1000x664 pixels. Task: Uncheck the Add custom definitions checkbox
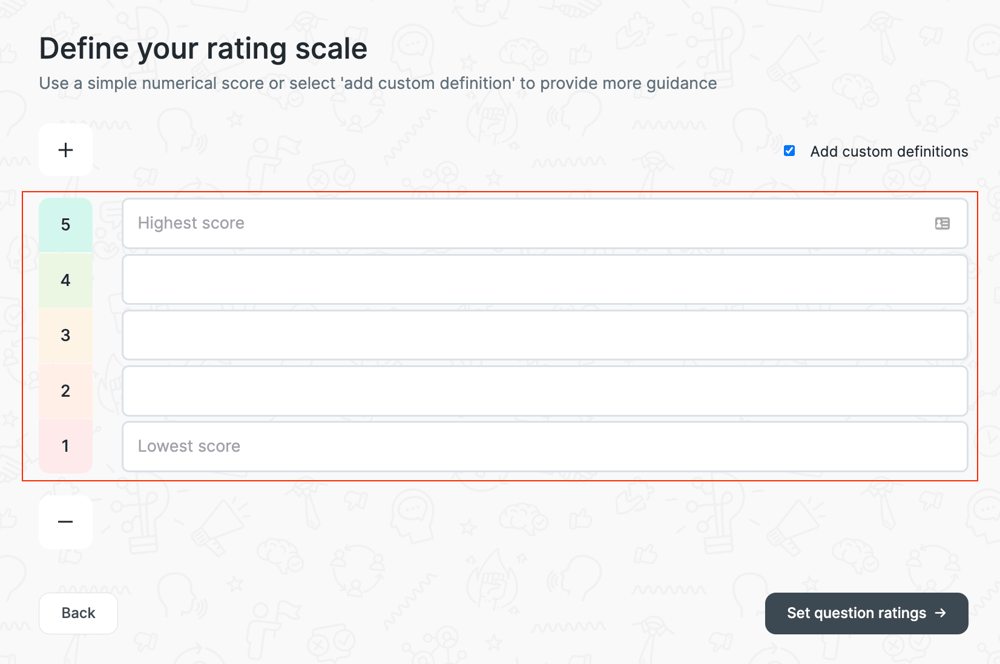(x=789, y=150)
